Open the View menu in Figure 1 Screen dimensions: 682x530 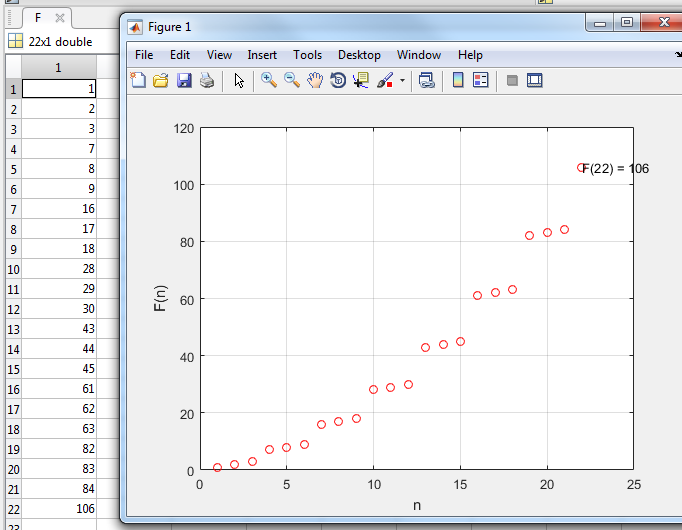coord(219,55)
